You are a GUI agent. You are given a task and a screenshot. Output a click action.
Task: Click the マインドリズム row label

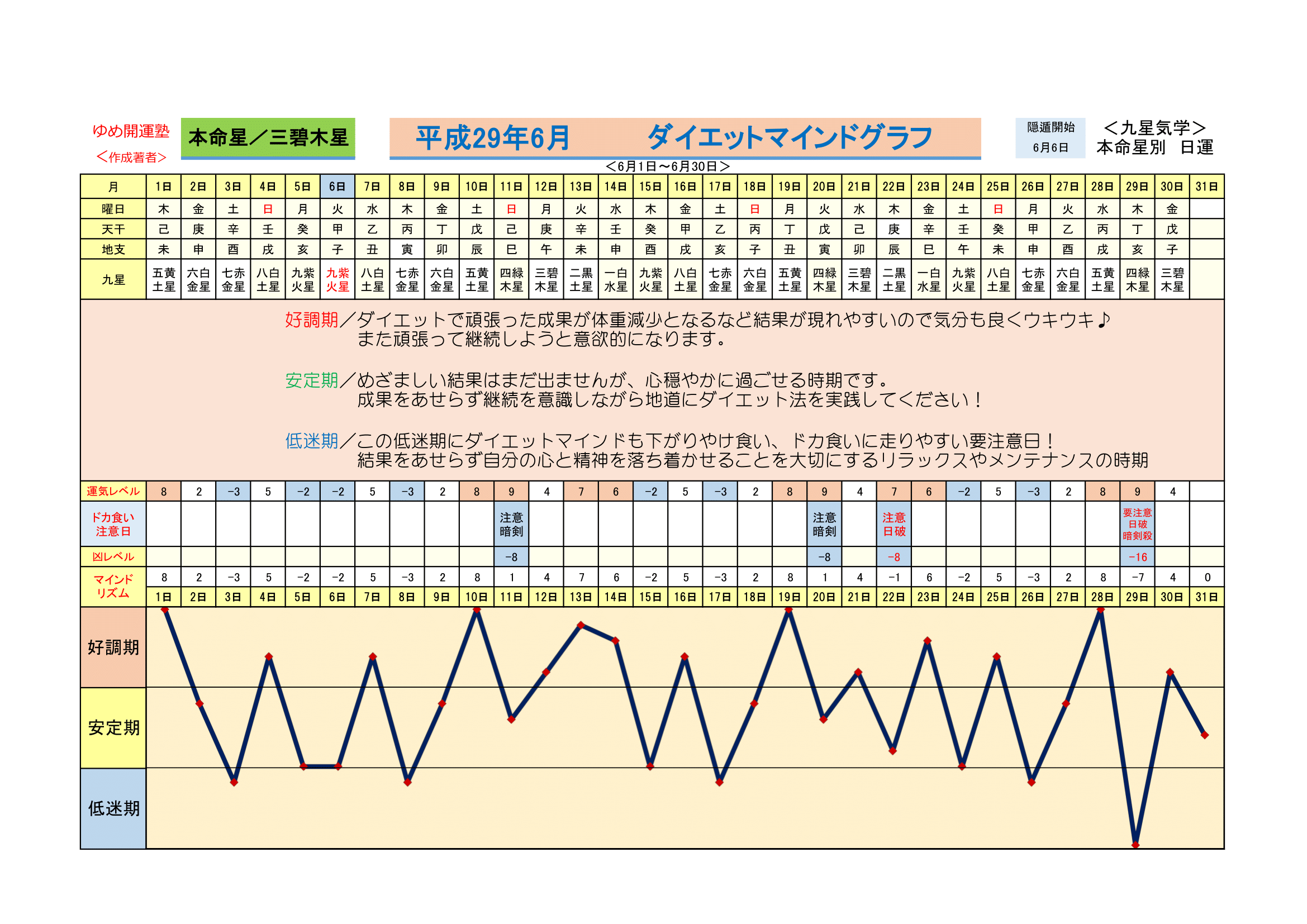pos(113,586)
